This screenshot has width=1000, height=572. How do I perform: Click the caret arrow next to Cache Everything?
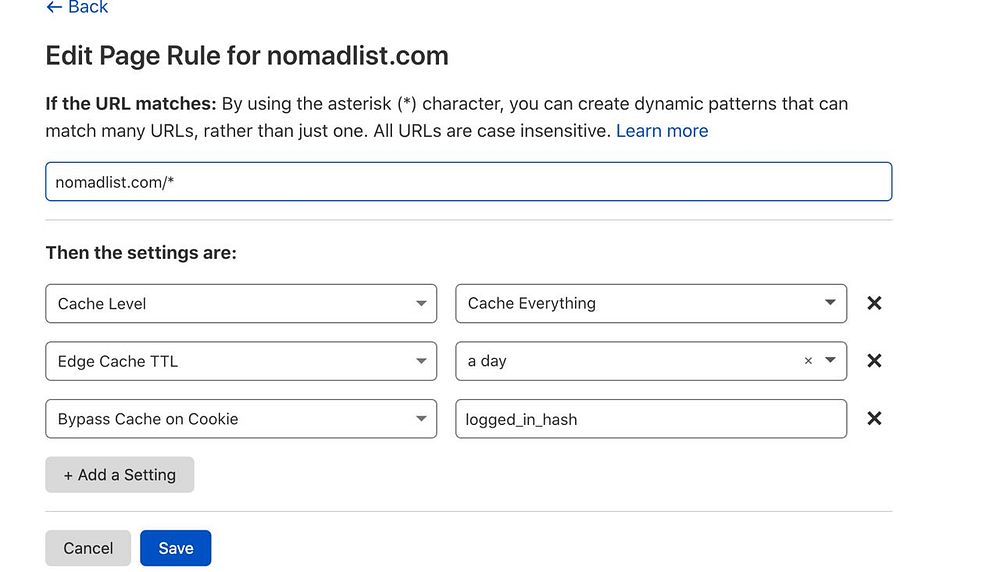click(x=830, y=303)
